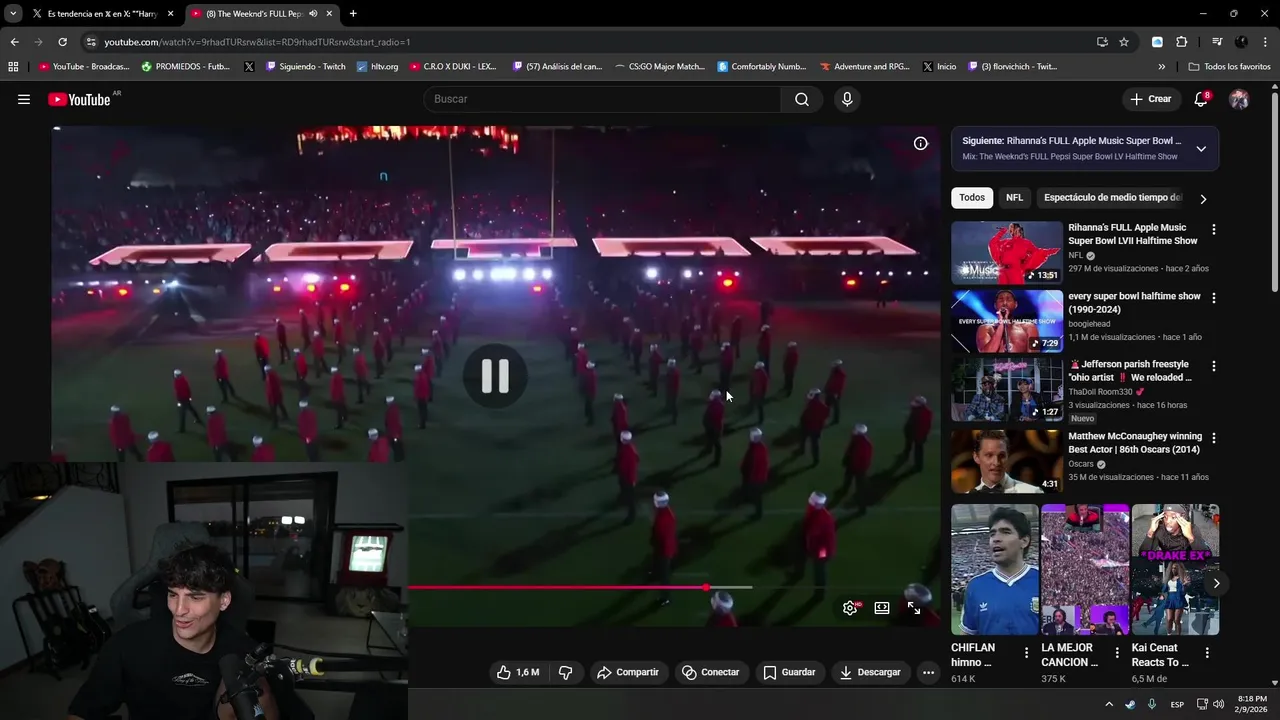Start voice search with the microphone icon
The width and height of the screenshot is (1280, 720).
pyautogui.click(x=847, y=99)
